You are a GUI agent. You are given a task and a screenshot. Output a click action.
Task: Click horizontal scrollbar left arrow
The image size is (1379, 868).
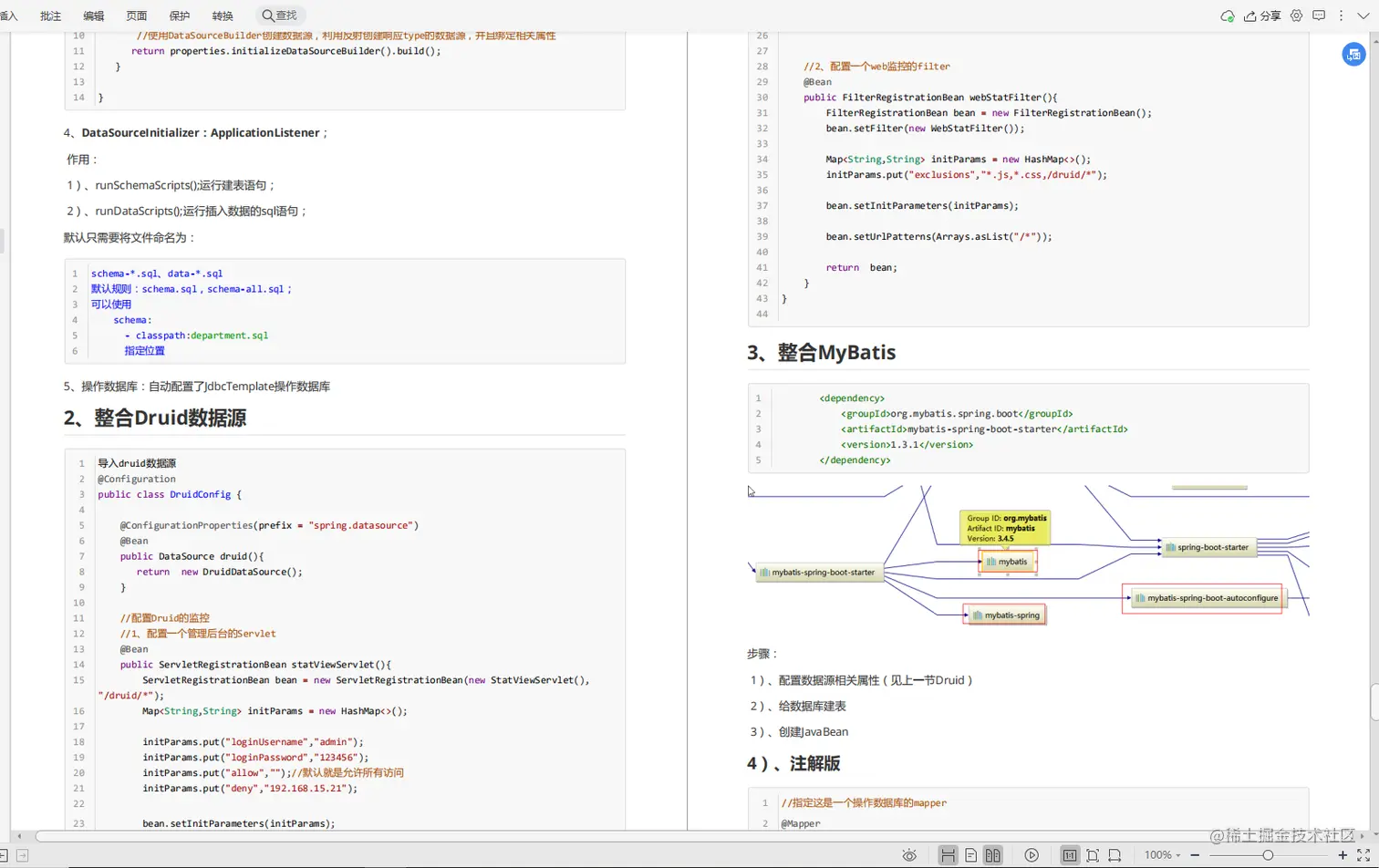coord(19,836)
